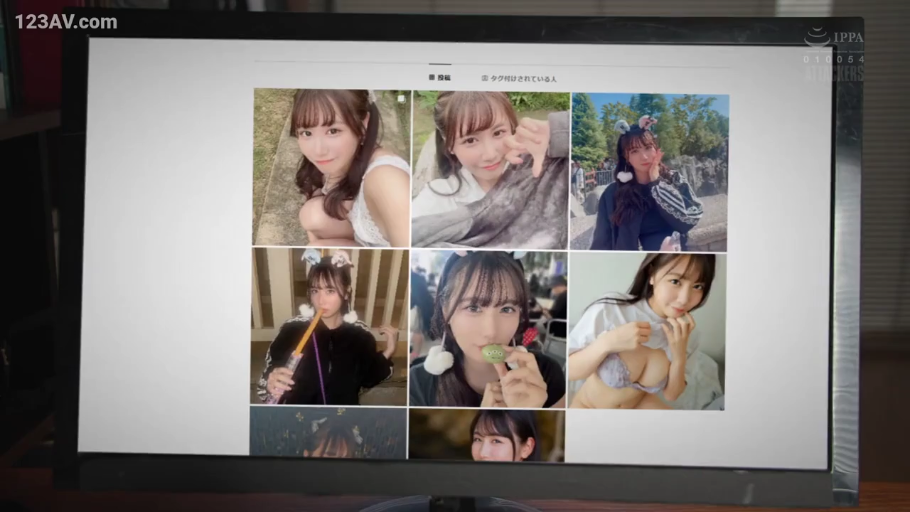Click the 123AV.com watermark text
Image resolution: width=910 pixels, height=512 pixels.
(x=65, y=21)
